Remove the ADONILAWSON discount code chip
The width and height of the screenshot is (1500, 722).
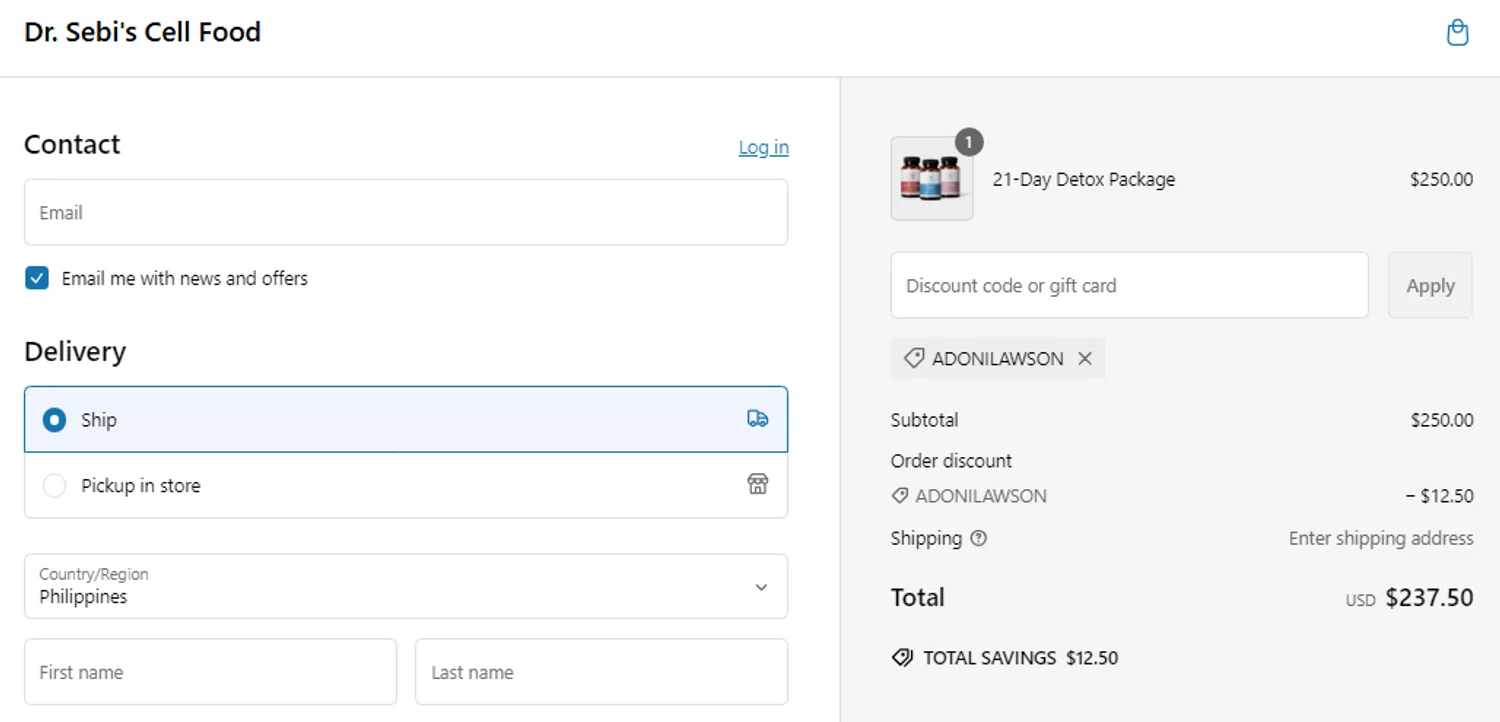tap(1085, 358)
